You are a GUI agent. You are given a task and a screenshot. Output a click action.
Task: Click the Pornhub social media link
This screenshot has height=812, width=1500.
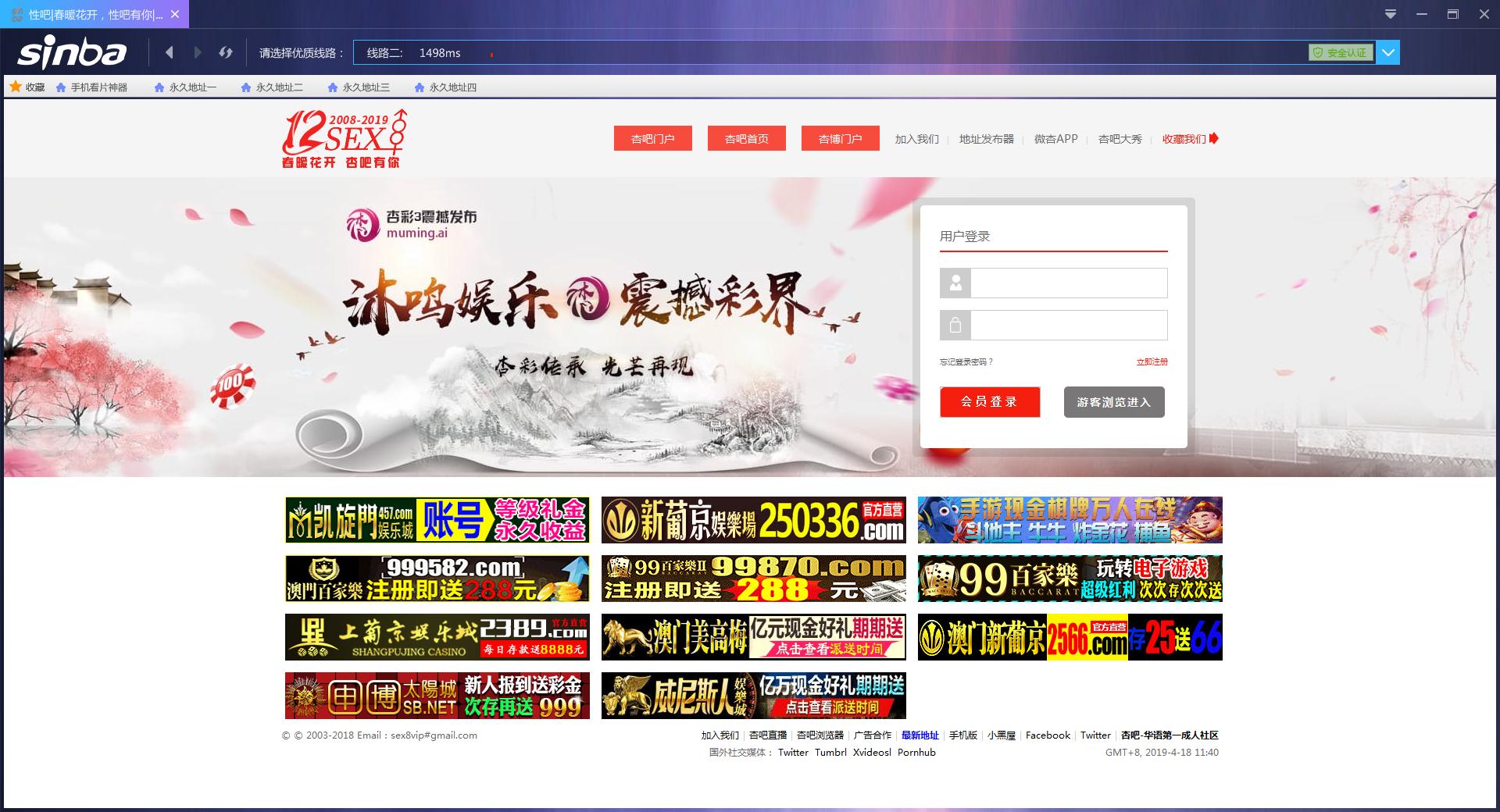click(x=916, y=753)
